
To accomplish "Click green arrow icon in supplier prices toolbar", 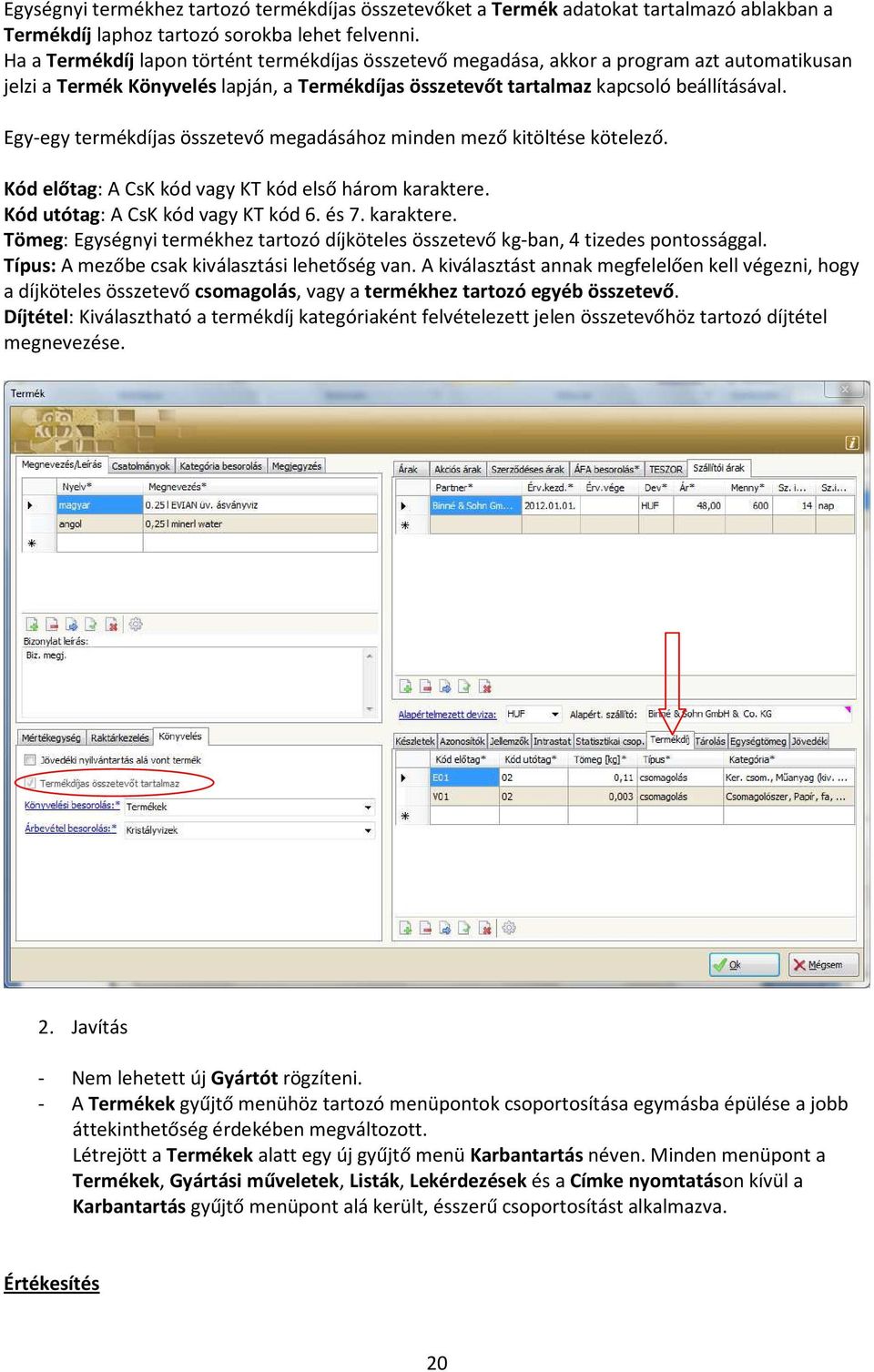I will pos(464,686).
